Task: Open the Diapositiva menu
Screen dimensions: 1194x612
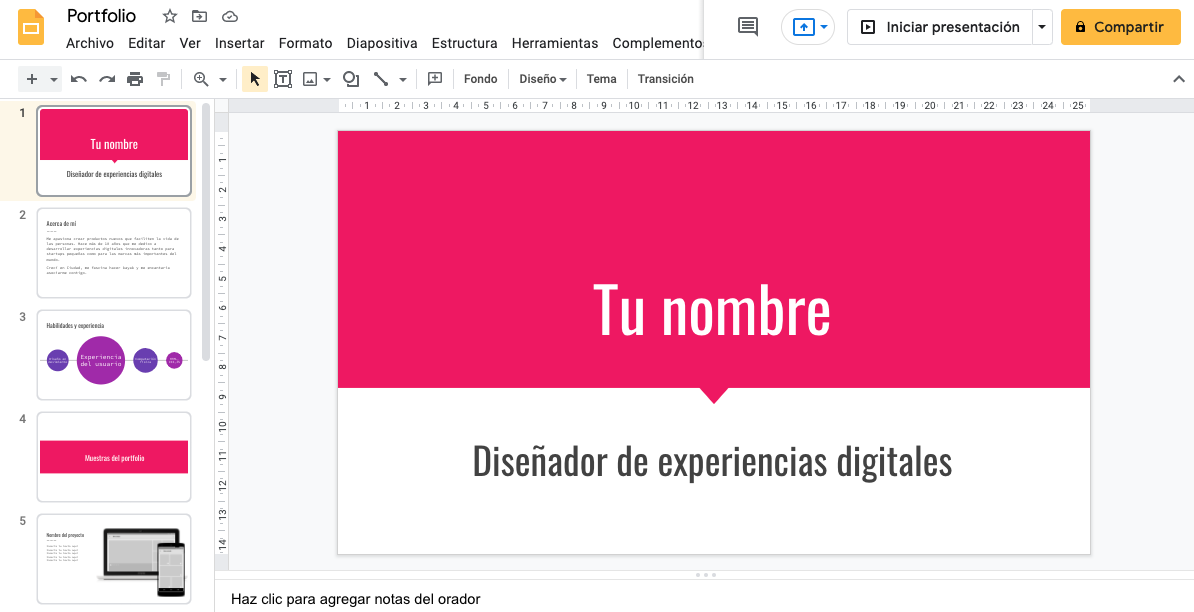Action: (382, 43)
